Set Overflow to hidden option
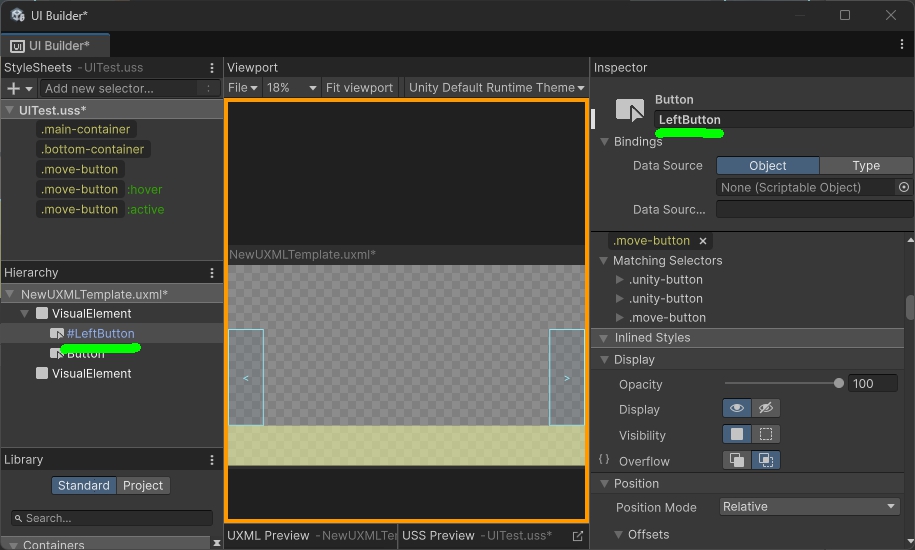 pos(766,460)
